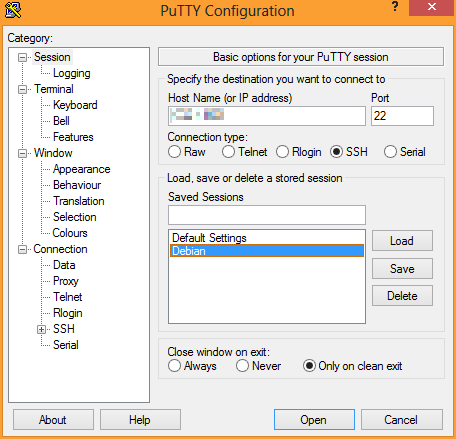The image size is (456, 439).
Task: Open the Proxy settings category
Action: [x=66, y=281]
